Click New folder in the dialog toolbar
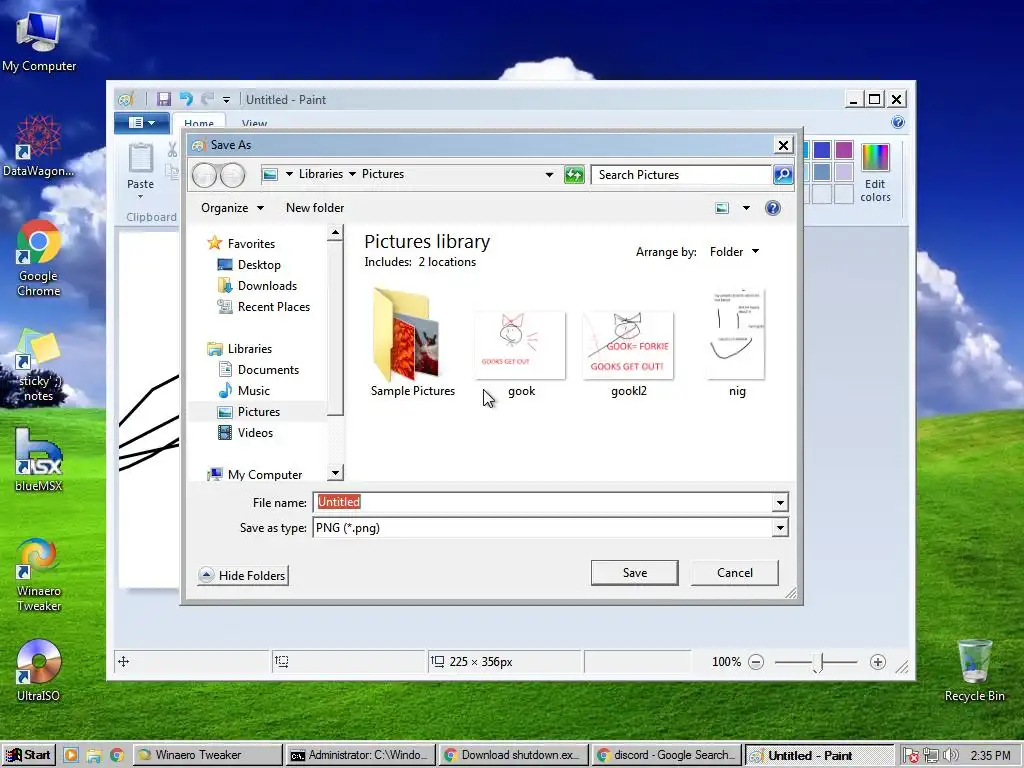The width and height of the screenshot is (1024, 768). [x=315, y=208]
